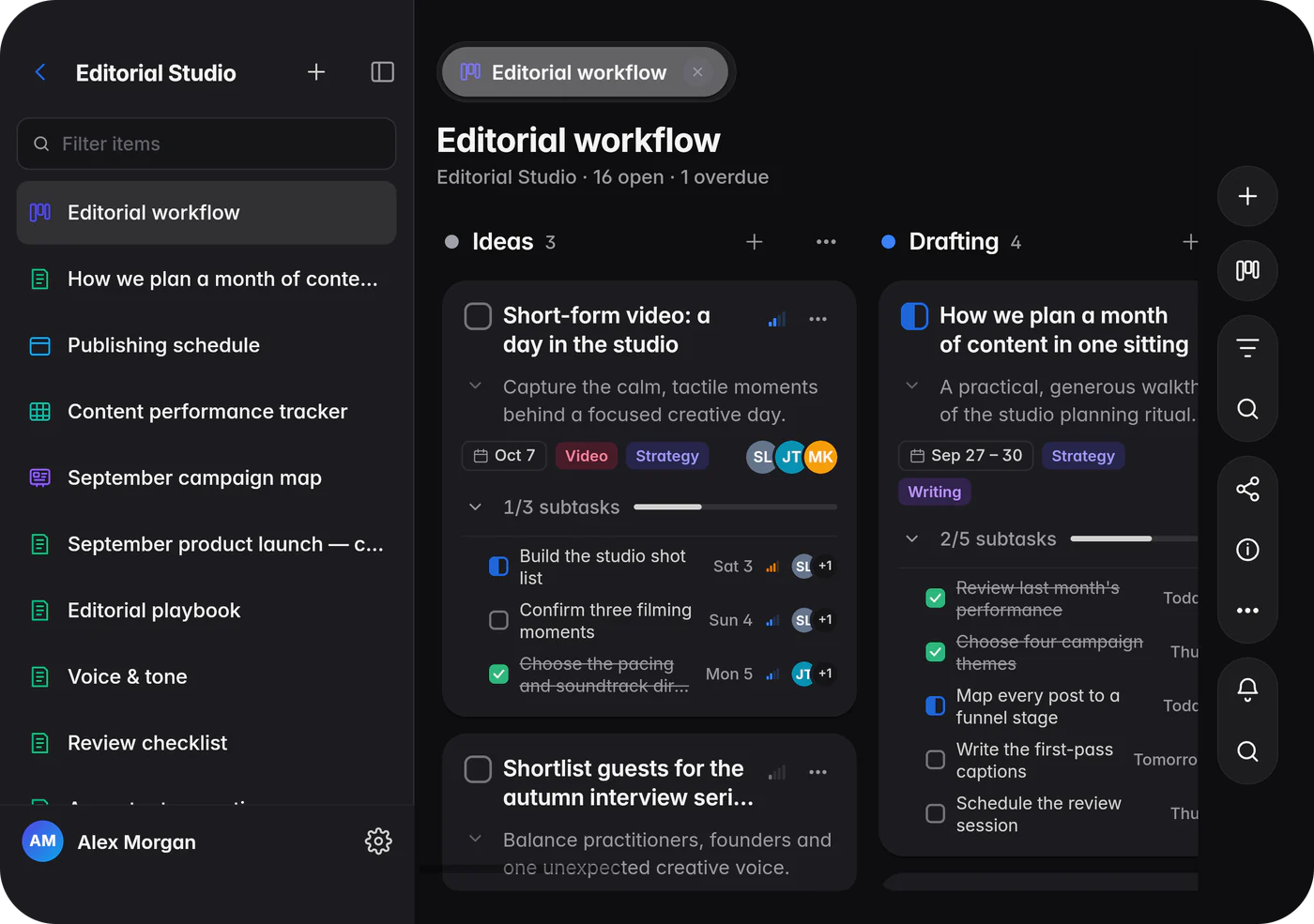Open the three-dot menu in right toolbar
The height and width of the screenshot is (924, 1314).
coord(1247,611)
